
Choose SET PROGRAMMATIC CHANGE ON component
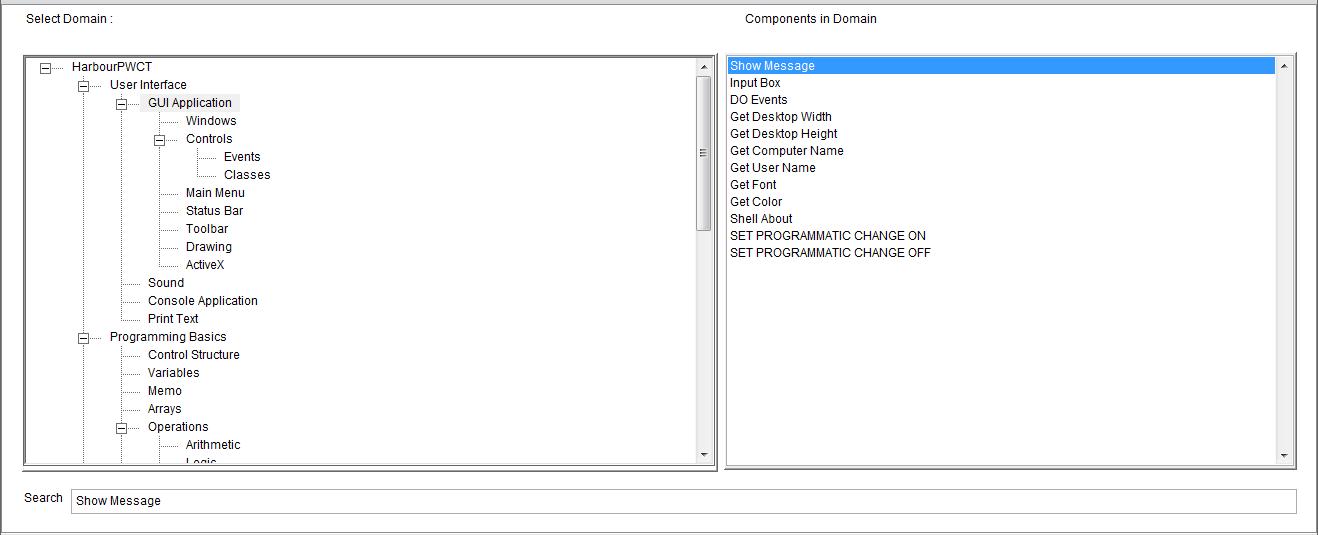pyautogui.click(x=1001, y=236)
